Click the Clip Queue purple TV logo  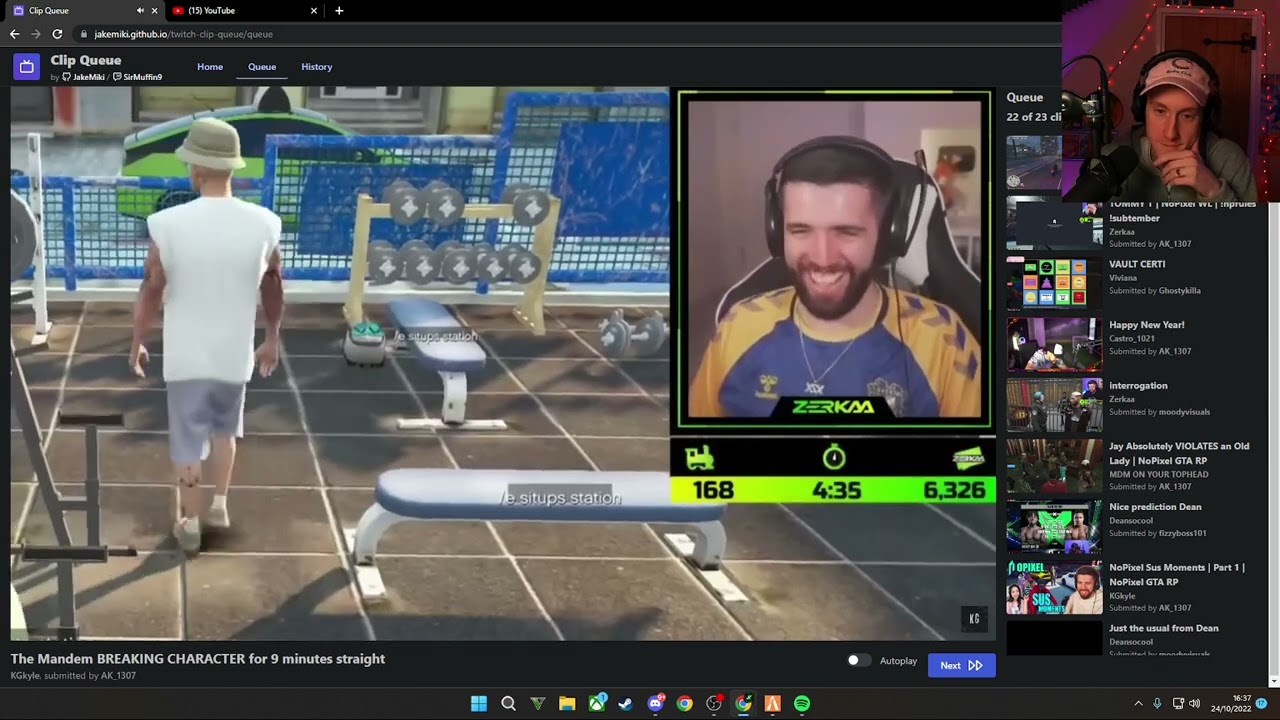tap(27, 67)
